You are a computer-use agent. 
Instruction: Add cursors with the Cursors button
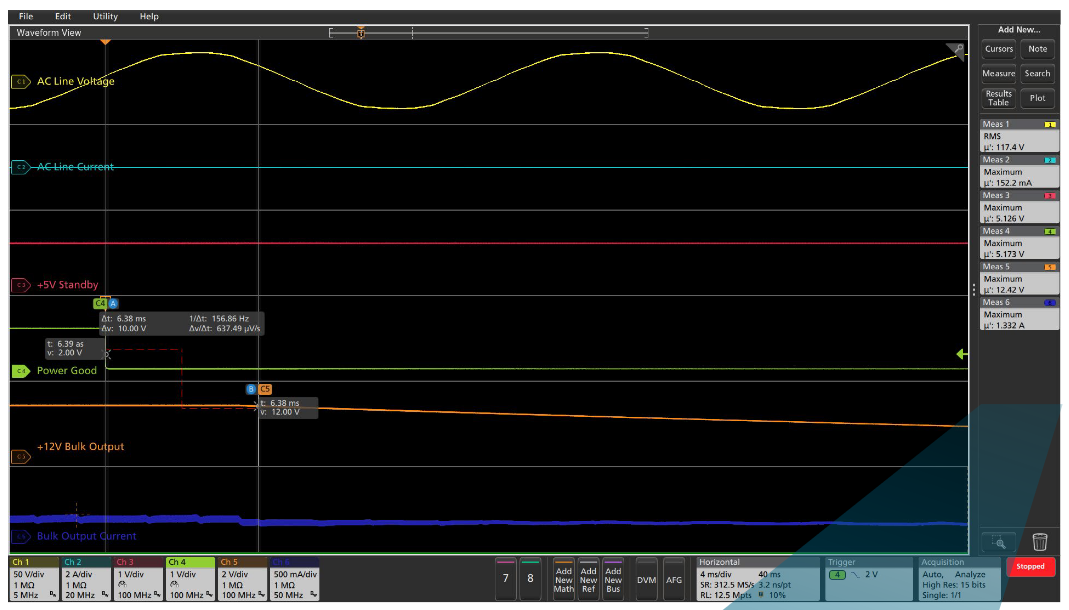[x=999, y=48]
